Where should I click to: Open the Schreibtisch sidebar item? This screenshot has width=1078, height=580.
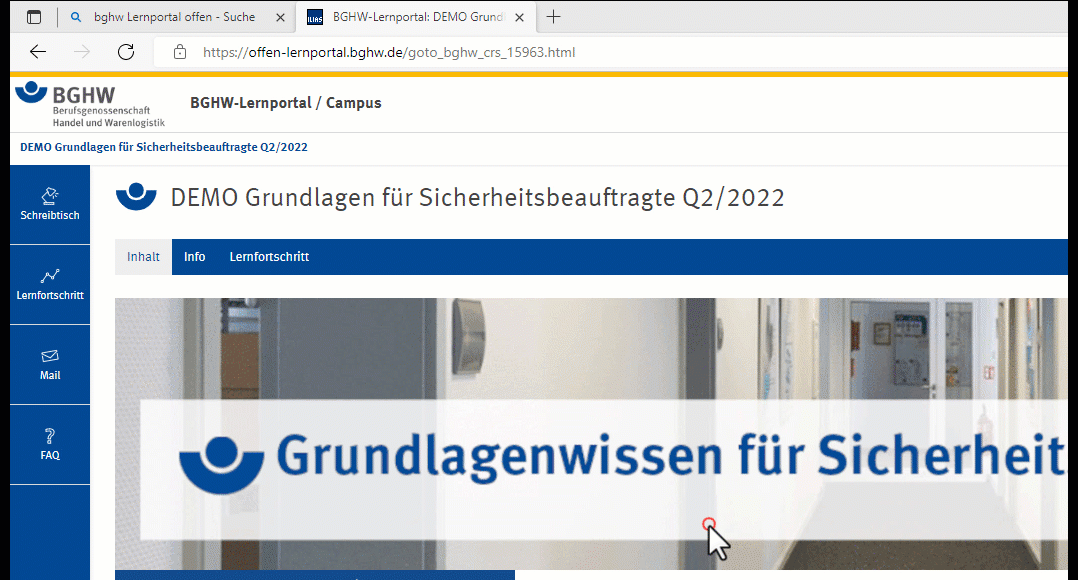(x=50, y=204)
